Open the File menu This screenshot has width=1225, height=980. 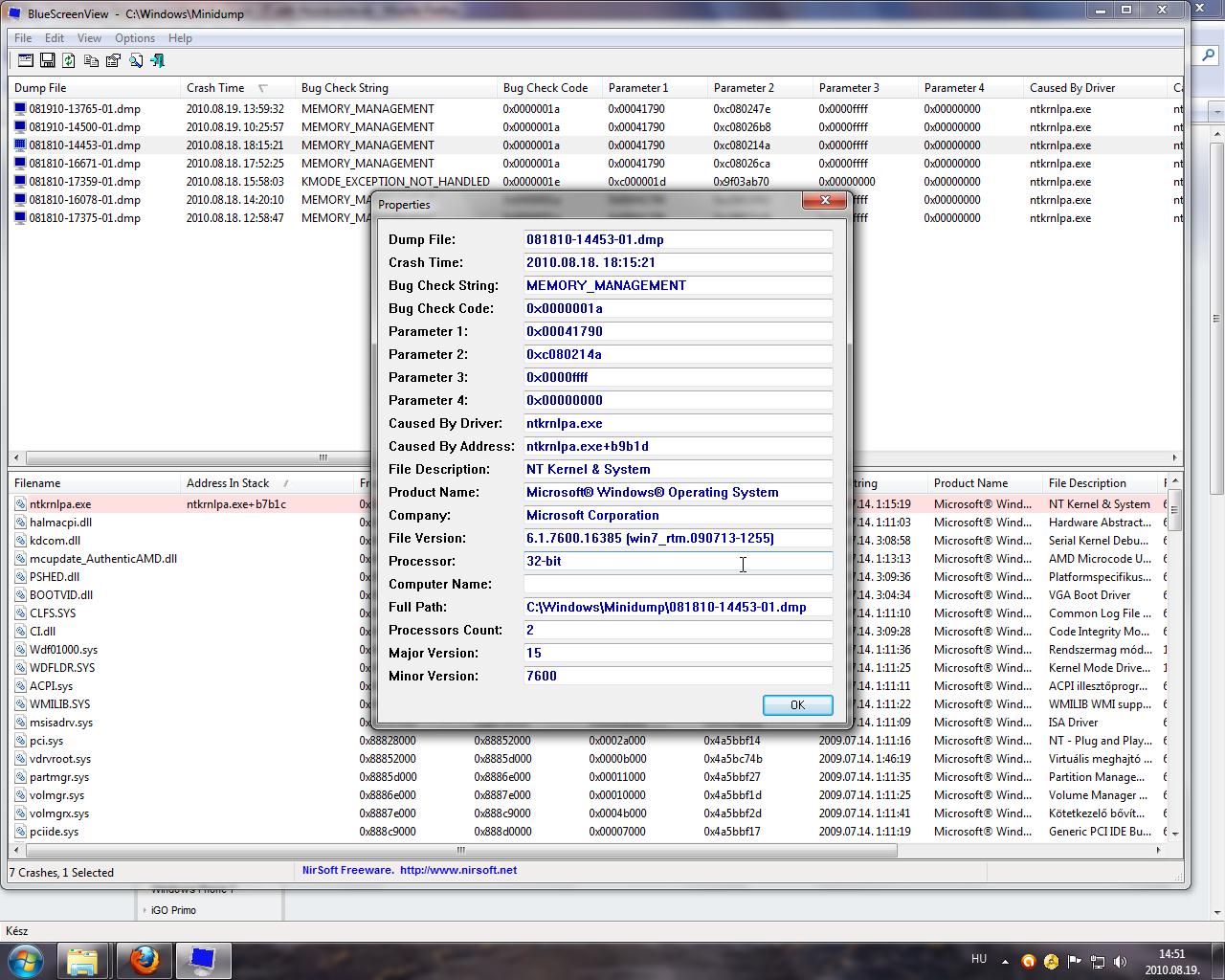(x=23, y=38)
